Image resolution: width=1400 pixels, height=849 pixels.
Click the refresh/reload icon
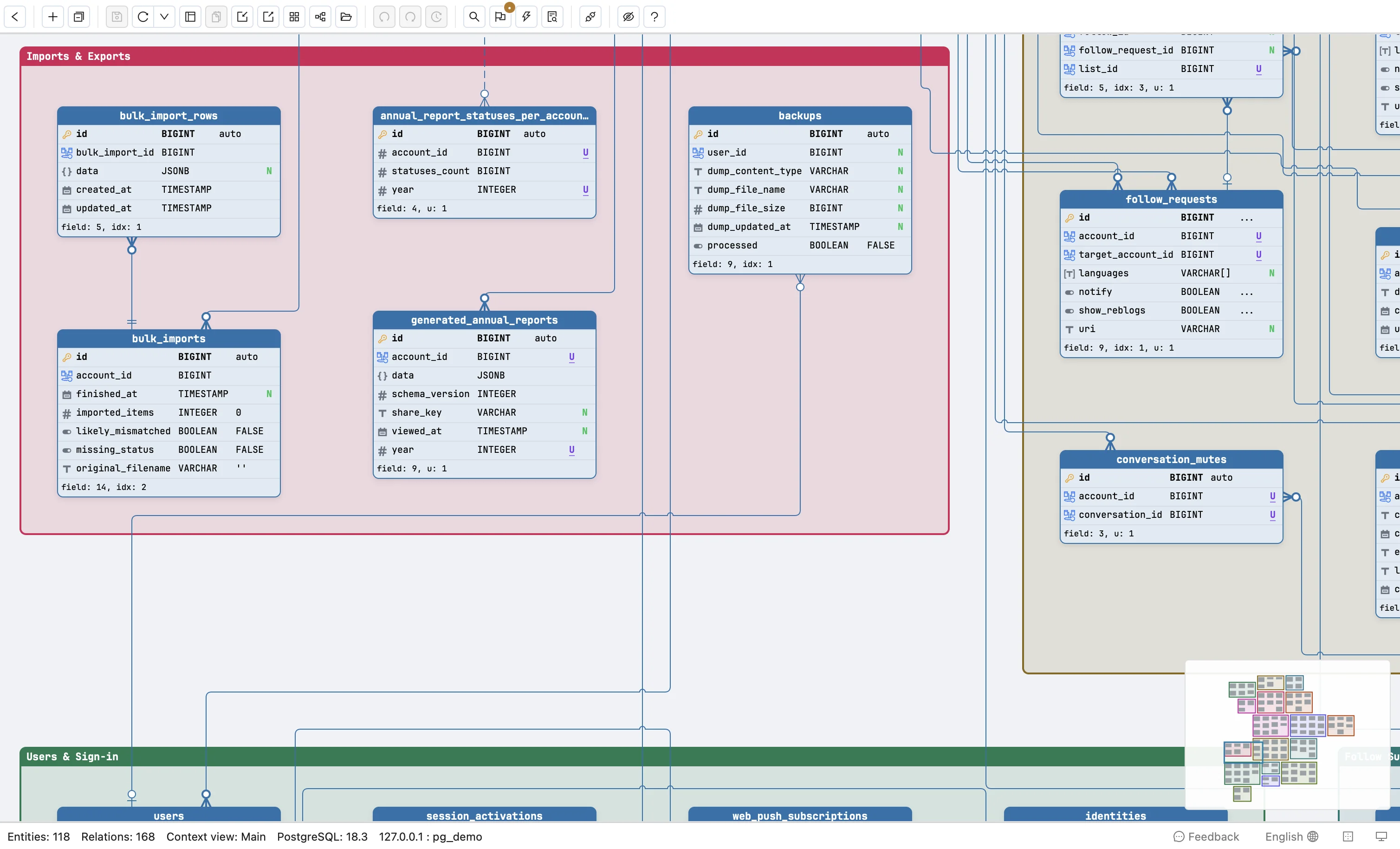[x=143, y=17]
